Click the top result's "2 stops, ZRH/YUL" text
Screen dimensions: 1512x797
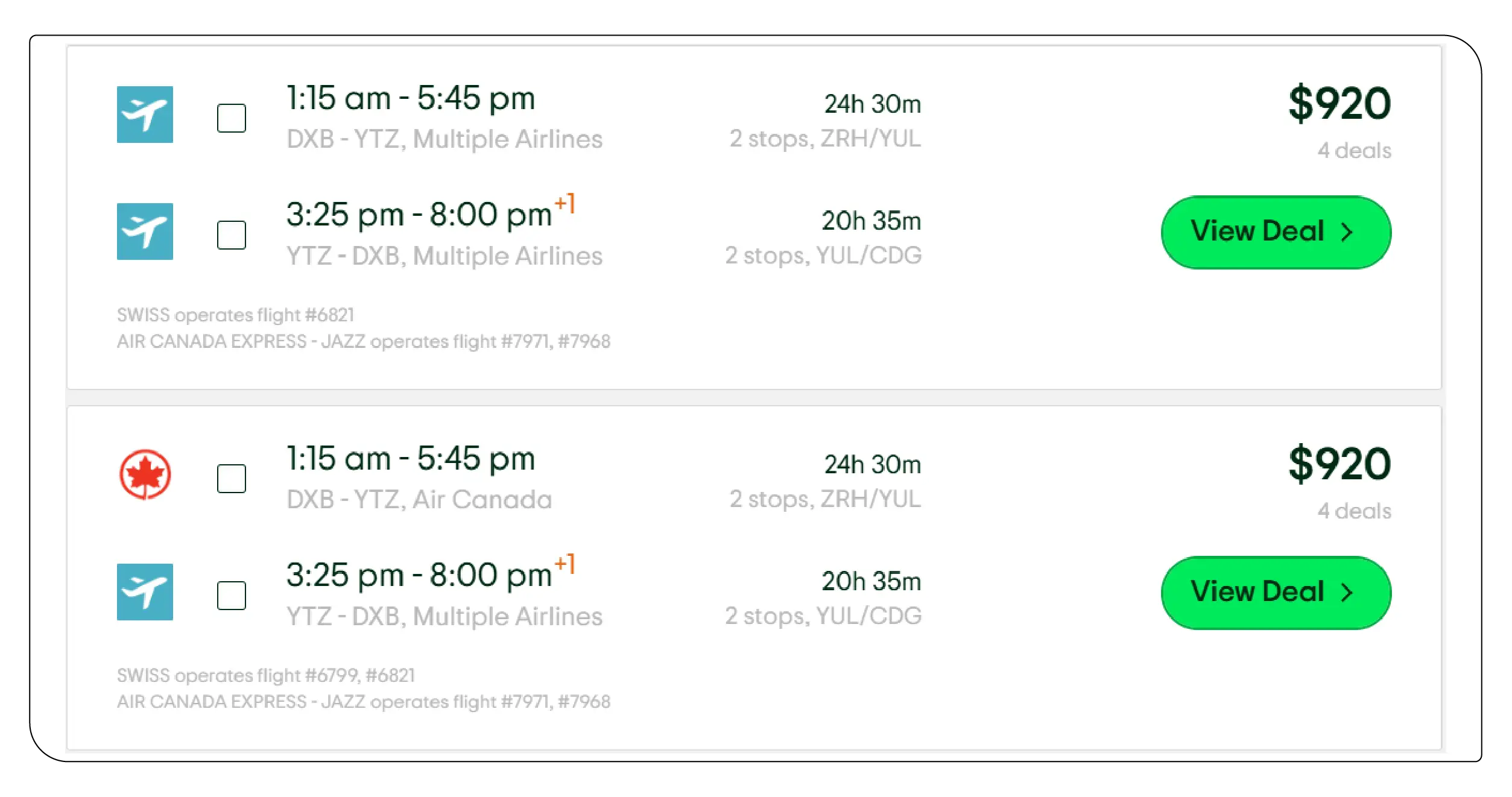tap(825, 139)
